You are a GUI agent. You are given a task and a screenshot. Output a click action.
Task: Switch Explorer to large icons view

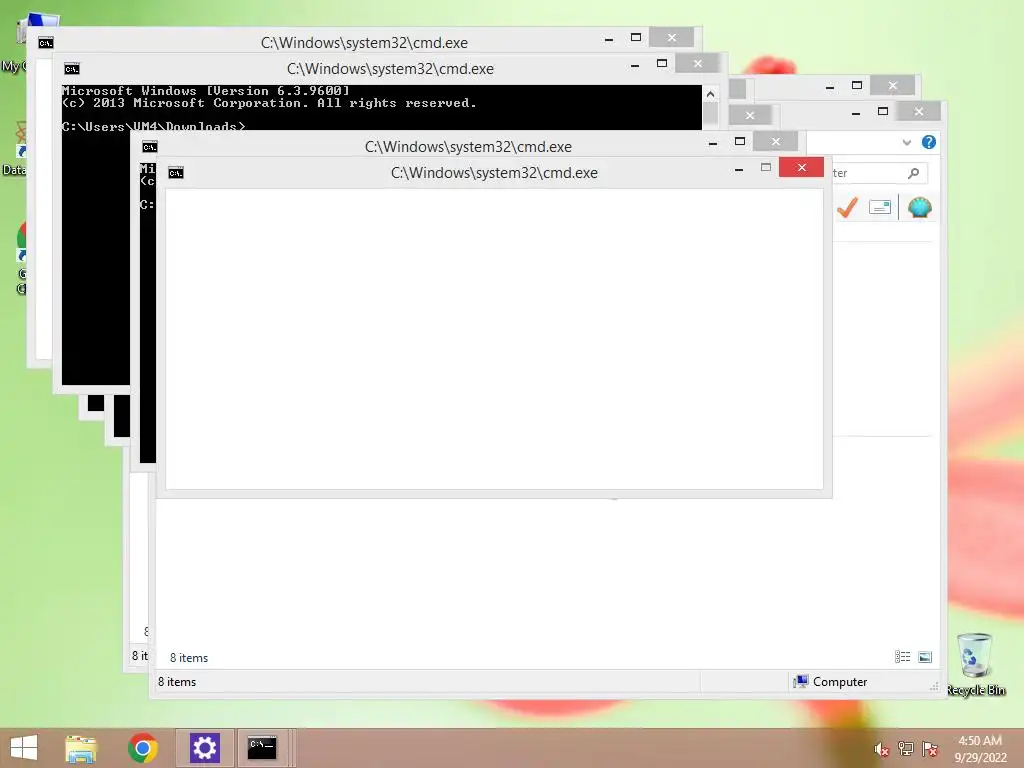coord(925,657)
